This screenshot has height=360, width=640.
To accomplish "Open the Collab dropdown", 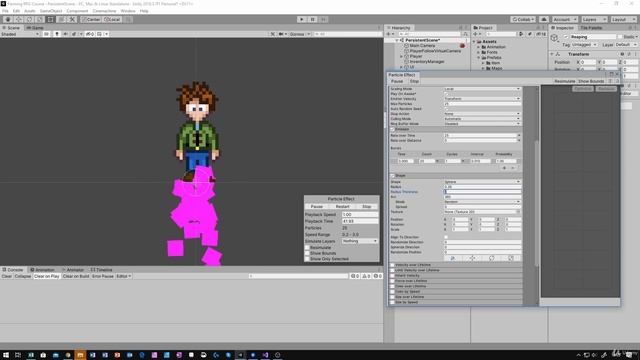I will coord(523,19).
